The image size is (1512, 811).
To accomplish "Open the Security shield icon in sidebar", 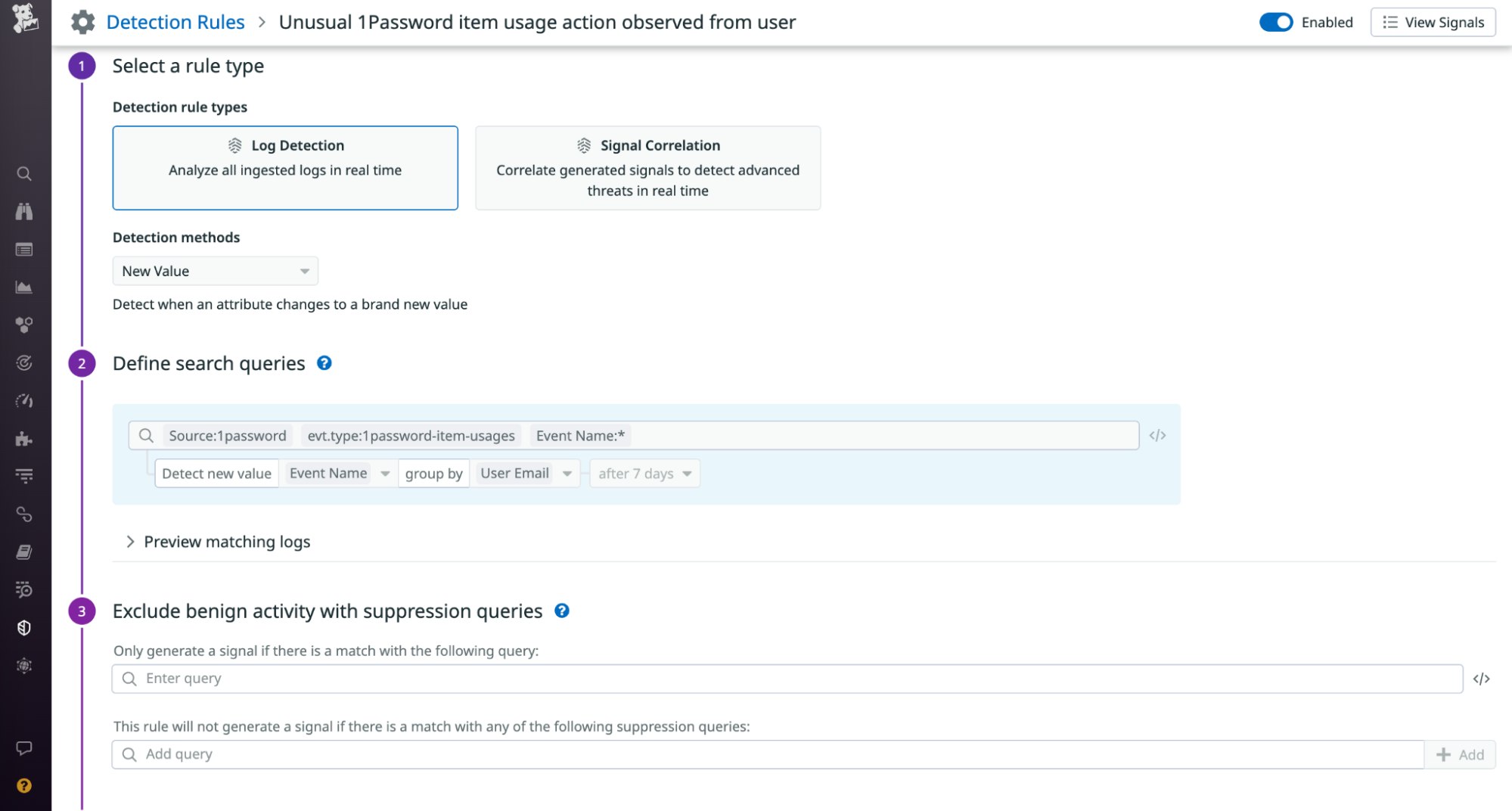I will [24, 628].
